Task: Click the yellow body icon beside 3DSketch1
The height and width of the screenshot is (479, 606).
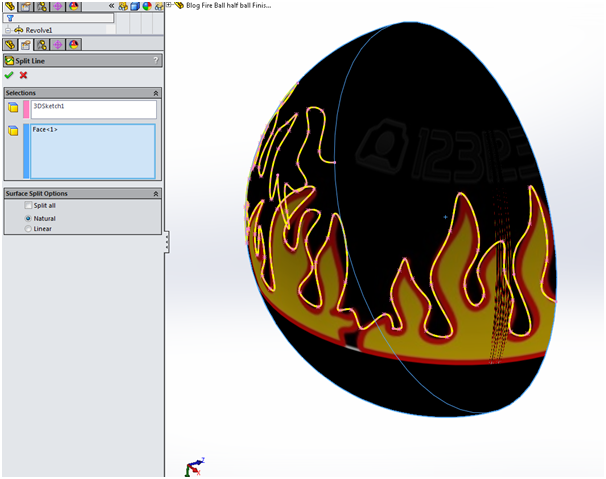Action: 12,106
